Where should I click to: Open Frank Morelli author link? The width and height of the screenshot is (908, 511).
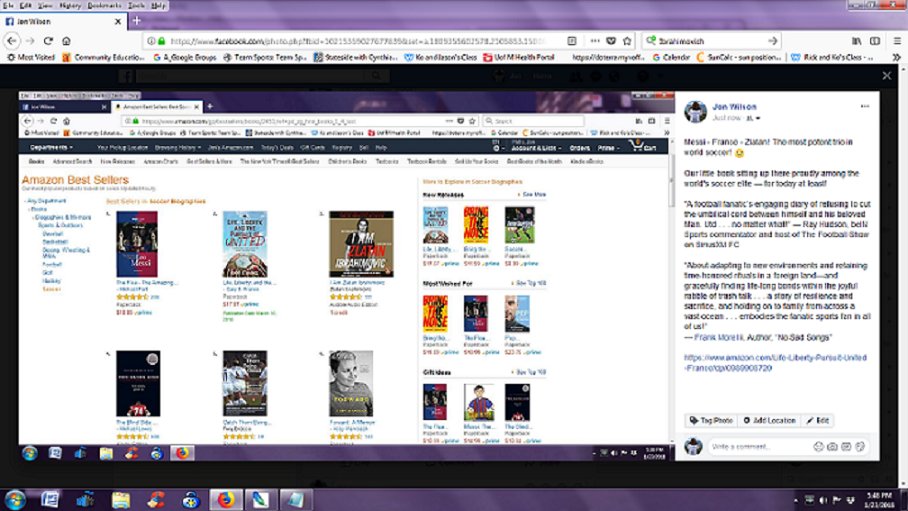[x=718, y=337]
